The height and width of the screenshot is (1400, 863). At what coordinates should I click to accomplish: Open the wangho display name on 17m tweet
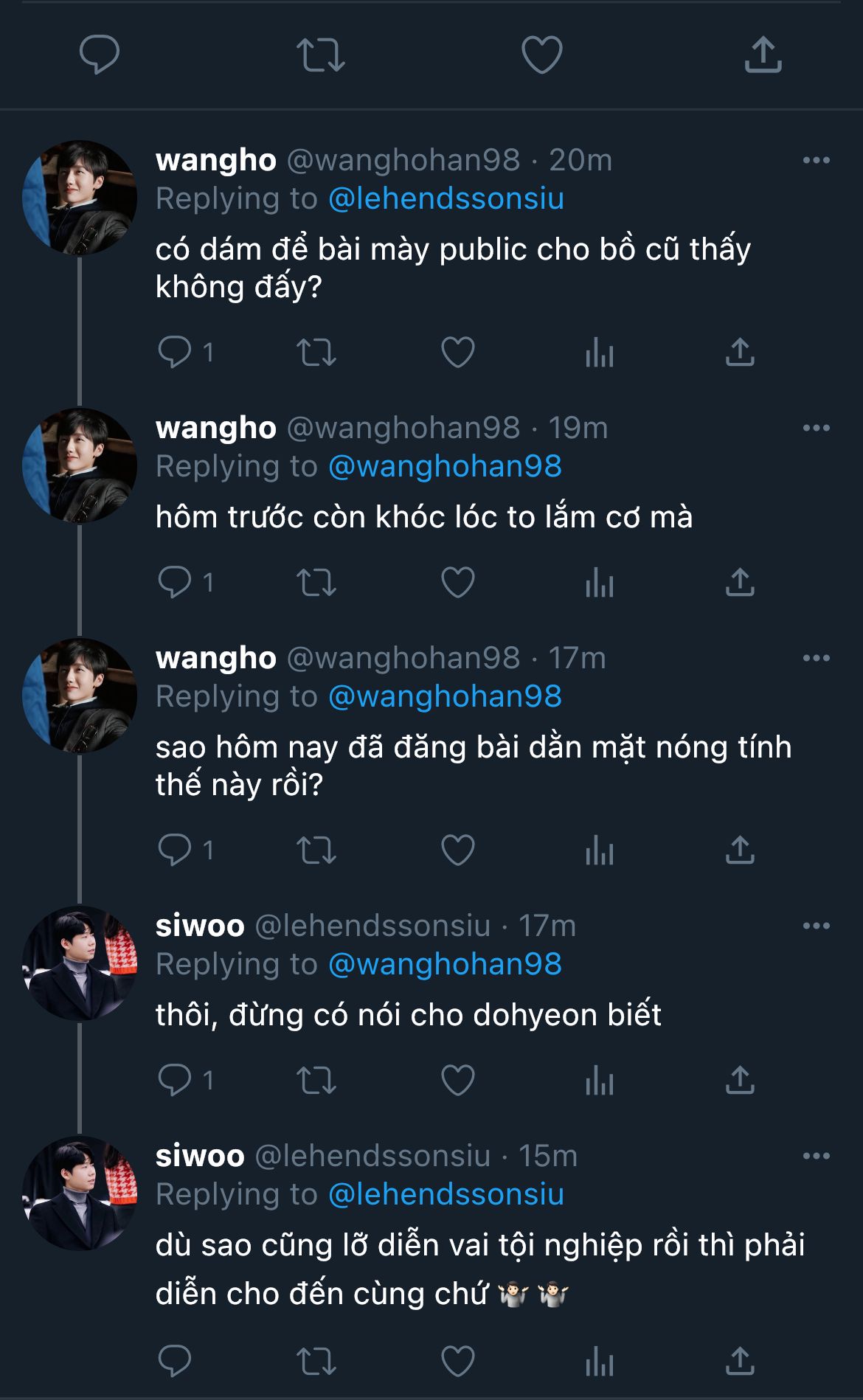216,659
